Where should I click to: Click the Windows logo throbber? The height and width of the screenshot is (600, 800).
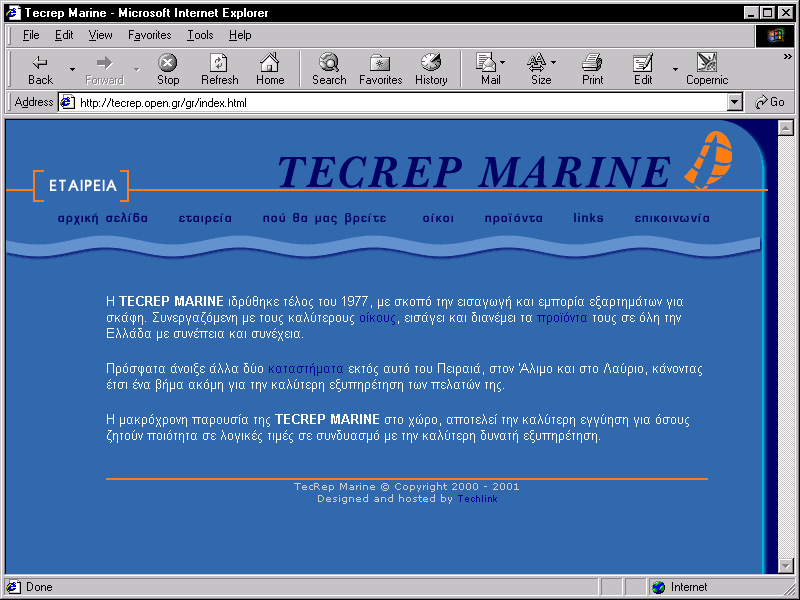774,35
